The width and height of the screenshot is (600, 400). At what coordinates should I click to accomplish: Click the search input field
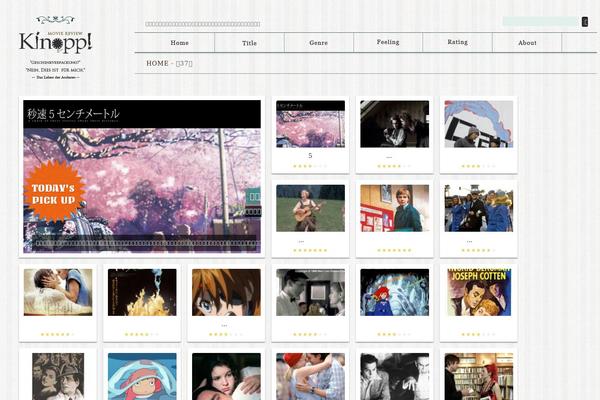click(541, 21)
